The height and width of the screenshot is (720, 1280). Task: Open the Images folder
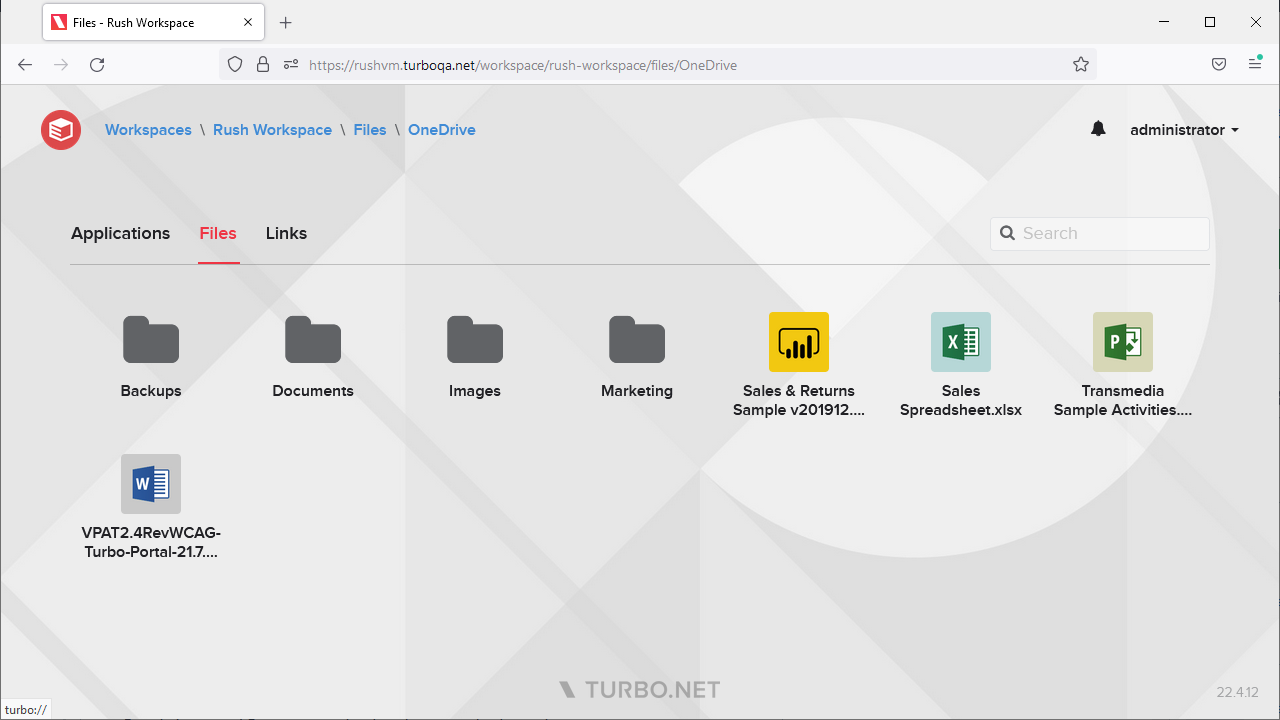coord(474,340)
